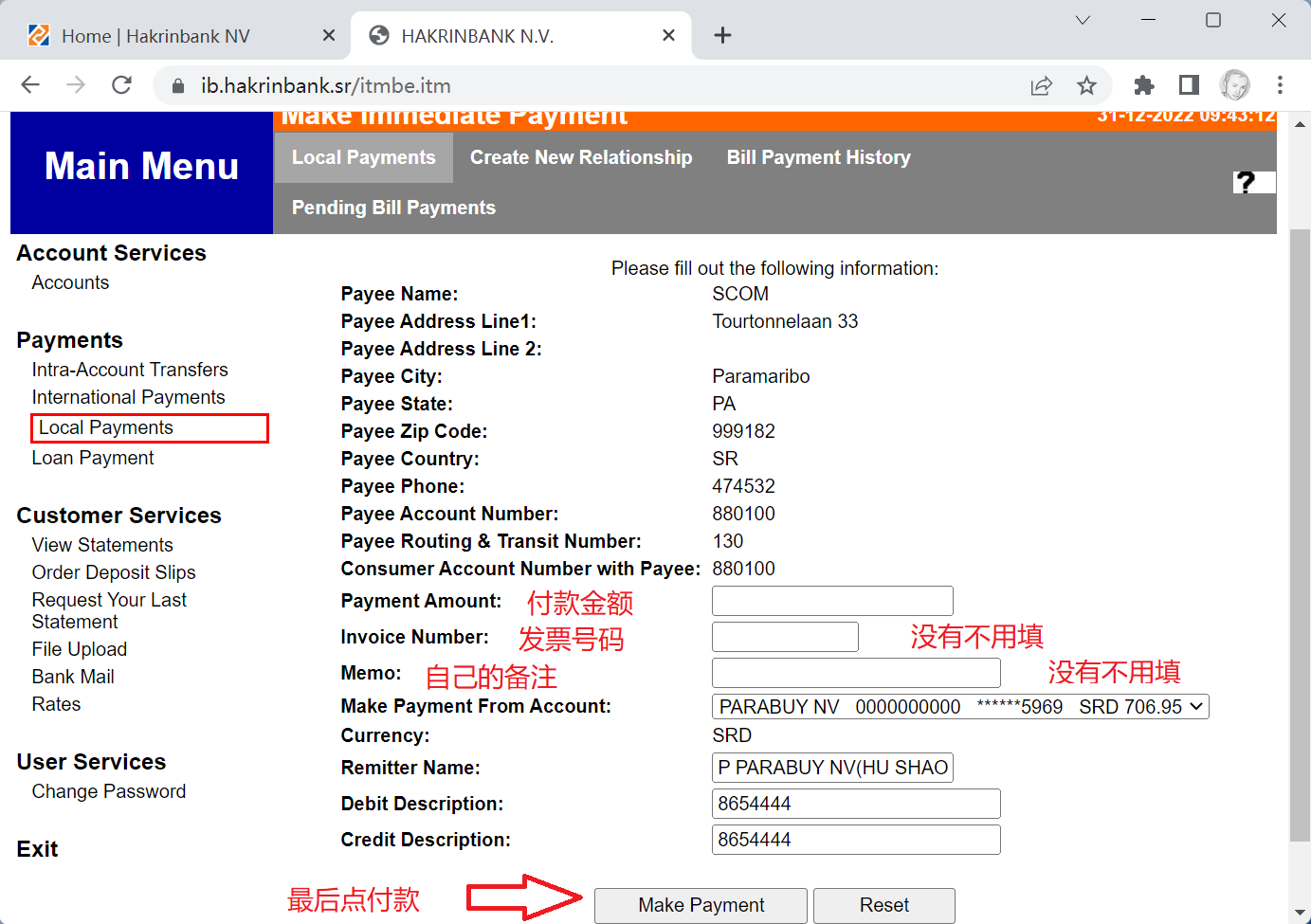Open the tab search chevron

(1083, 20)
